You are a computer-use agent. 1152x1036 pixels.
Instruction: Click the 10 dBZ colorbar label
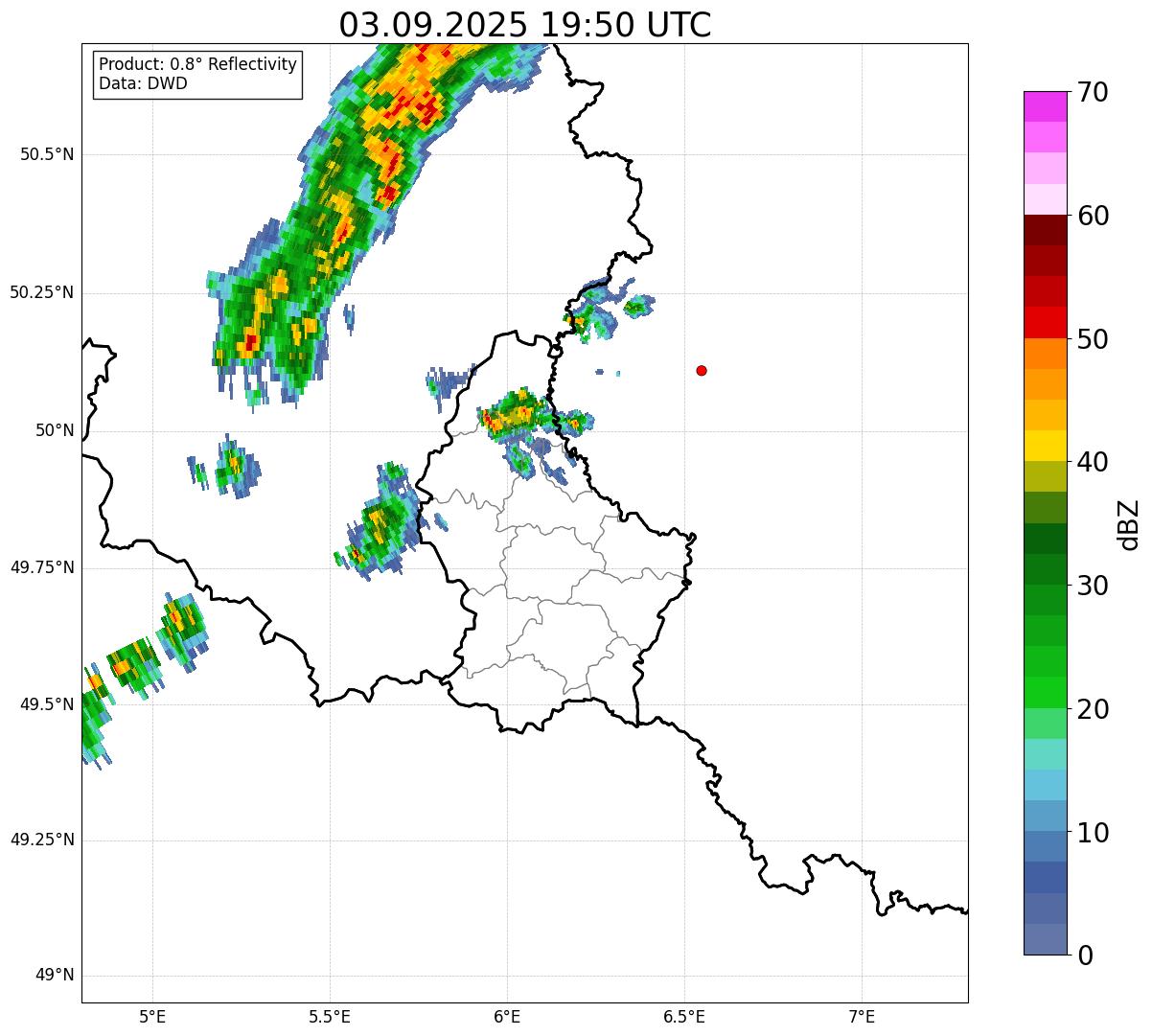[1093, 833]
